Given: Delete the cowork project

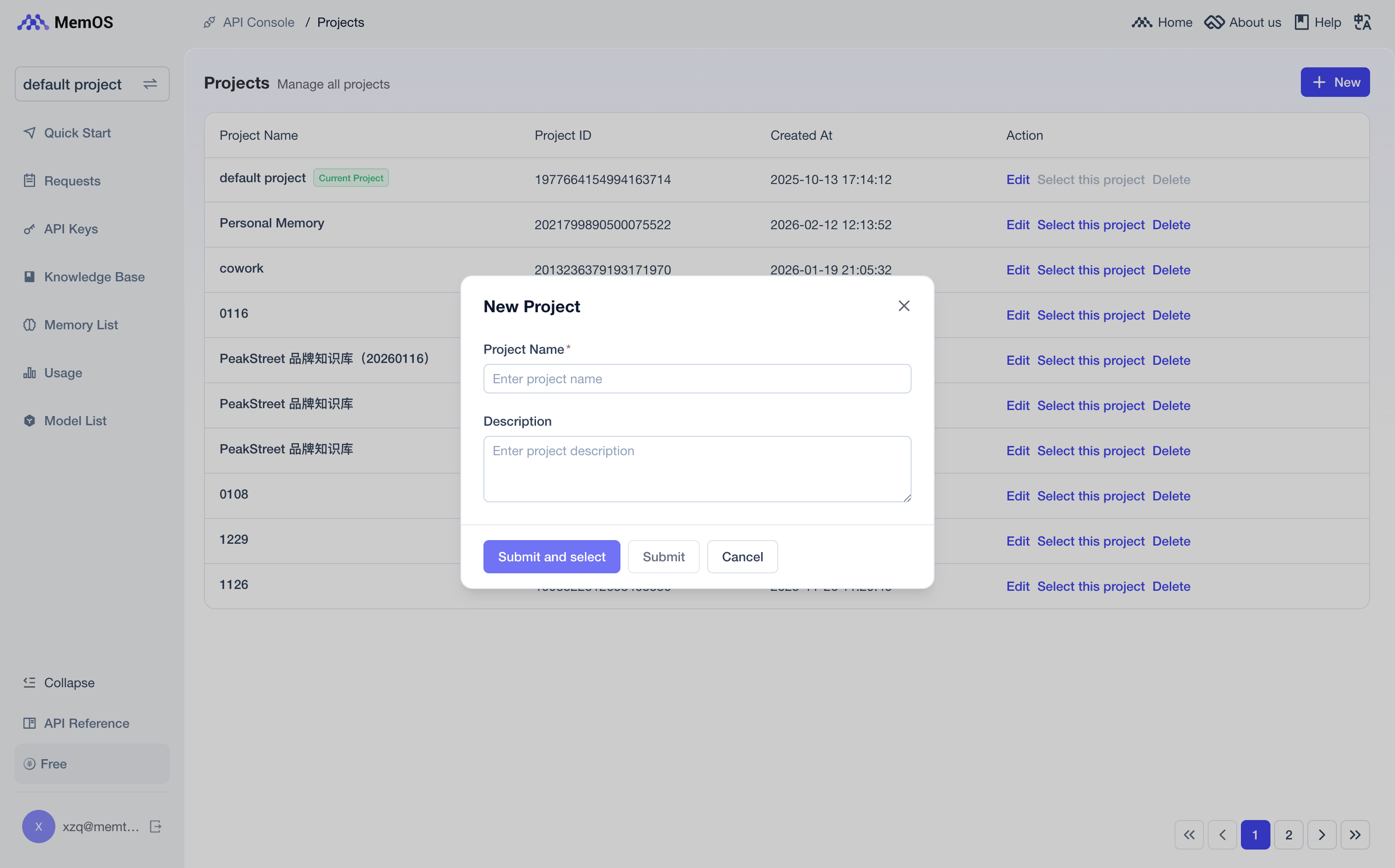Looking at the screenshot, I should click(1171, 270).
